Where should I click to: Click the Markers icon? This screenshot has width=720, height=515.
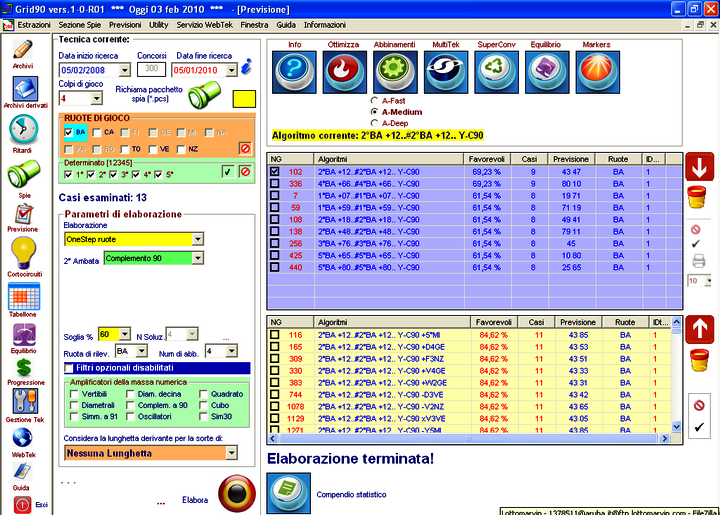pyautogui.click(x=596, y=72)
